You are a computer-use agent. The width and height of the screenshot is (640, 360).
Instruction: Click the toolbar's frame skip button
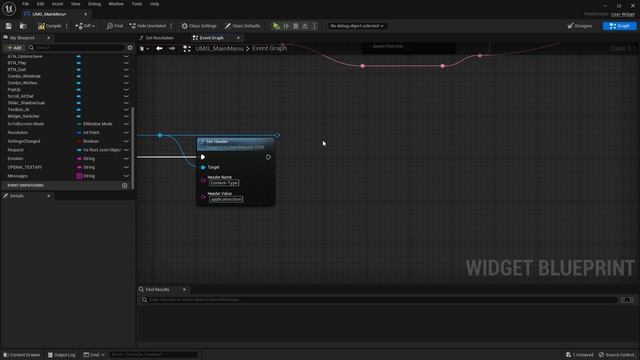click(x=287, y=26)
